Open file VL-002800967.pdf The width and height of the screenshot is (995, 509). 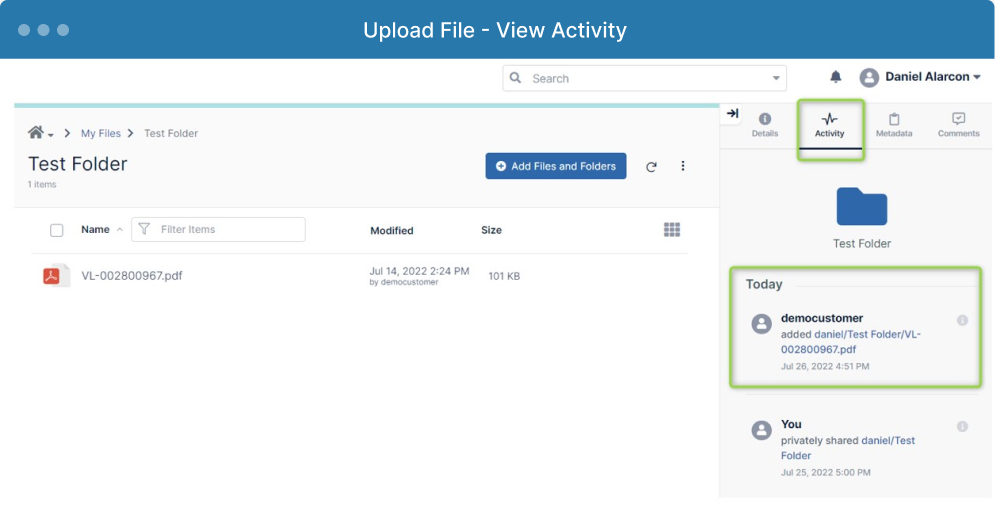click(132, 275)
